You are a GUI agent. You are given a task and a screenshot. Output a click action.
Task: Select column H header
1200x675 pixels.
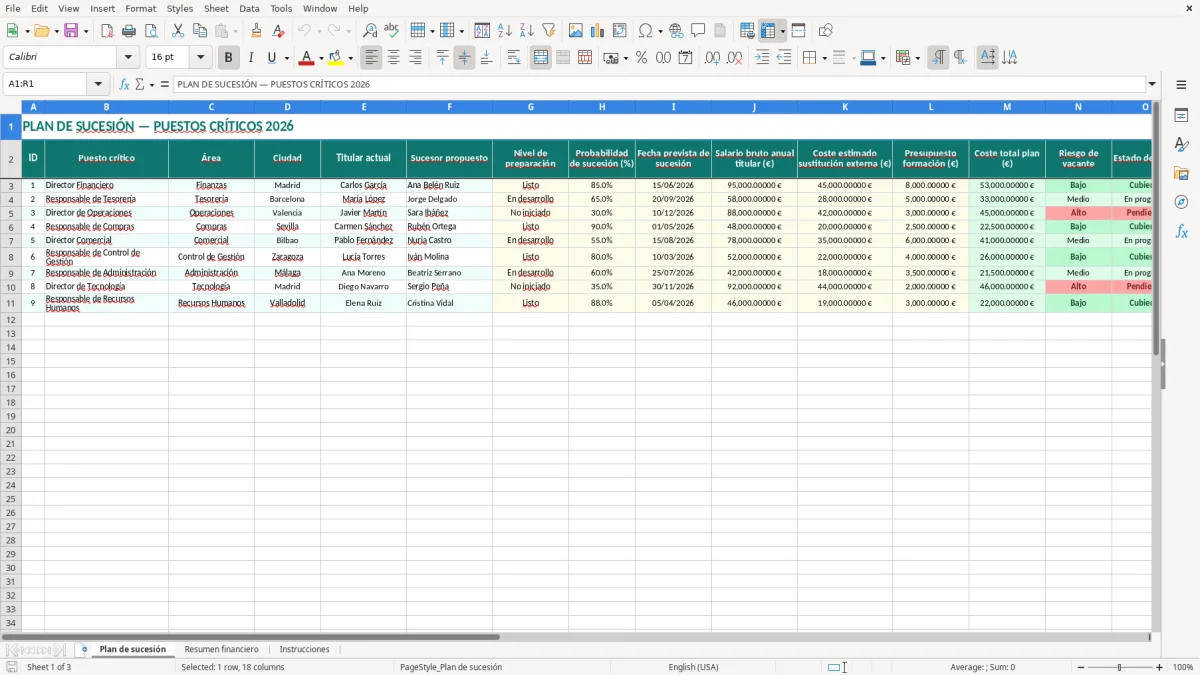[602, 107]
